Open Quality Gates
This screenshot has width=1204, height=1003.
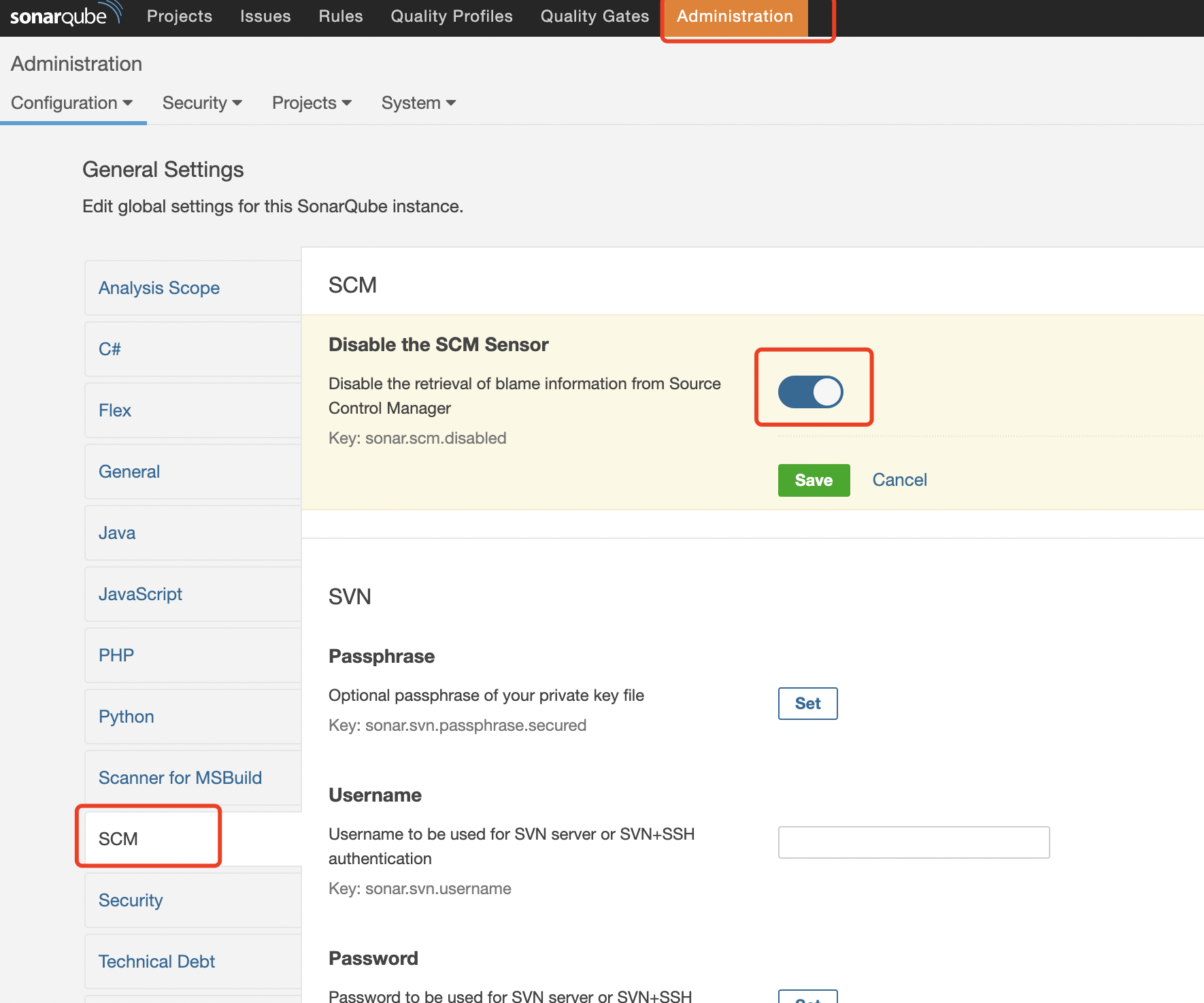(x=595, y=16)
